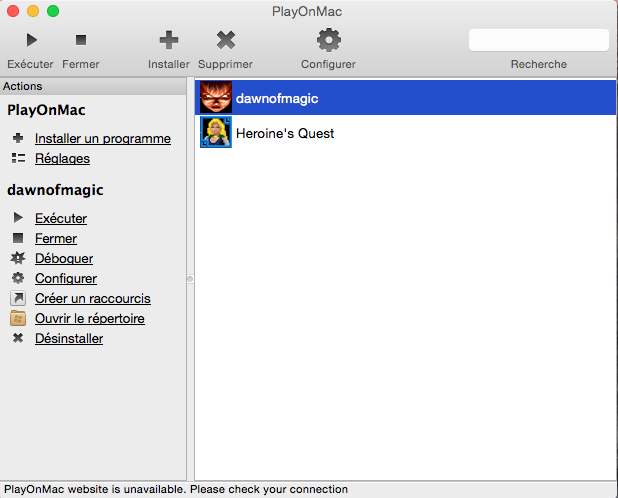Viewport: 618px width, 498px height.
Task: Click the Fermer toolbar label
Action: pos(81,64)
